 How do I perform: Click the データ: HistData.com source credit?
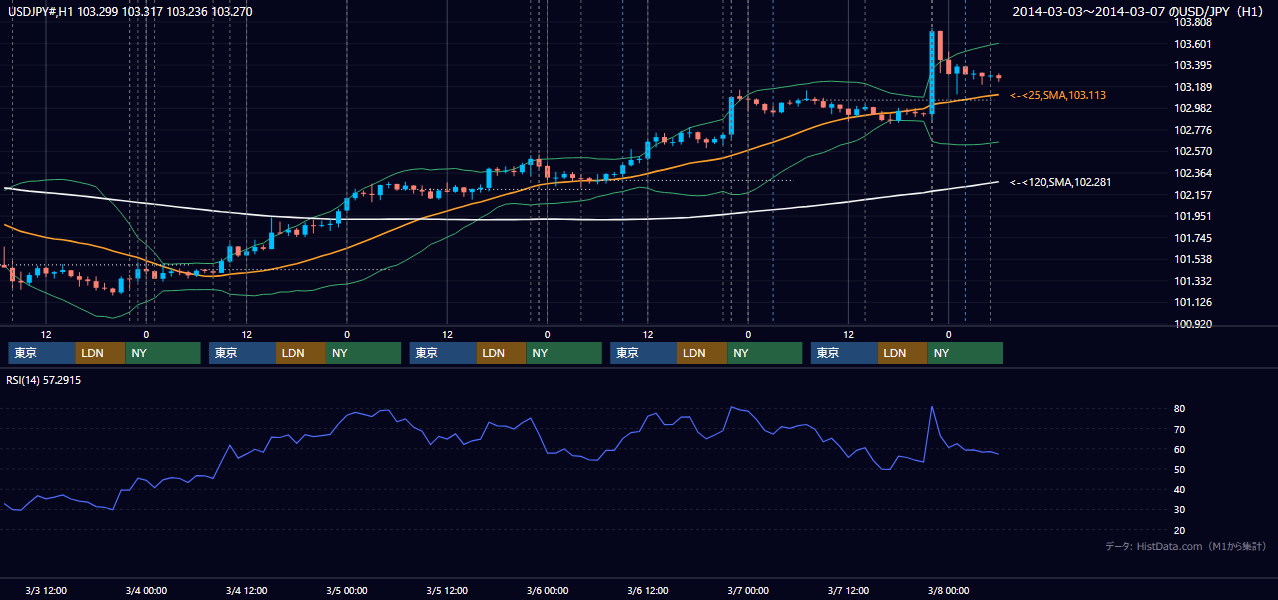point(1185,546)
